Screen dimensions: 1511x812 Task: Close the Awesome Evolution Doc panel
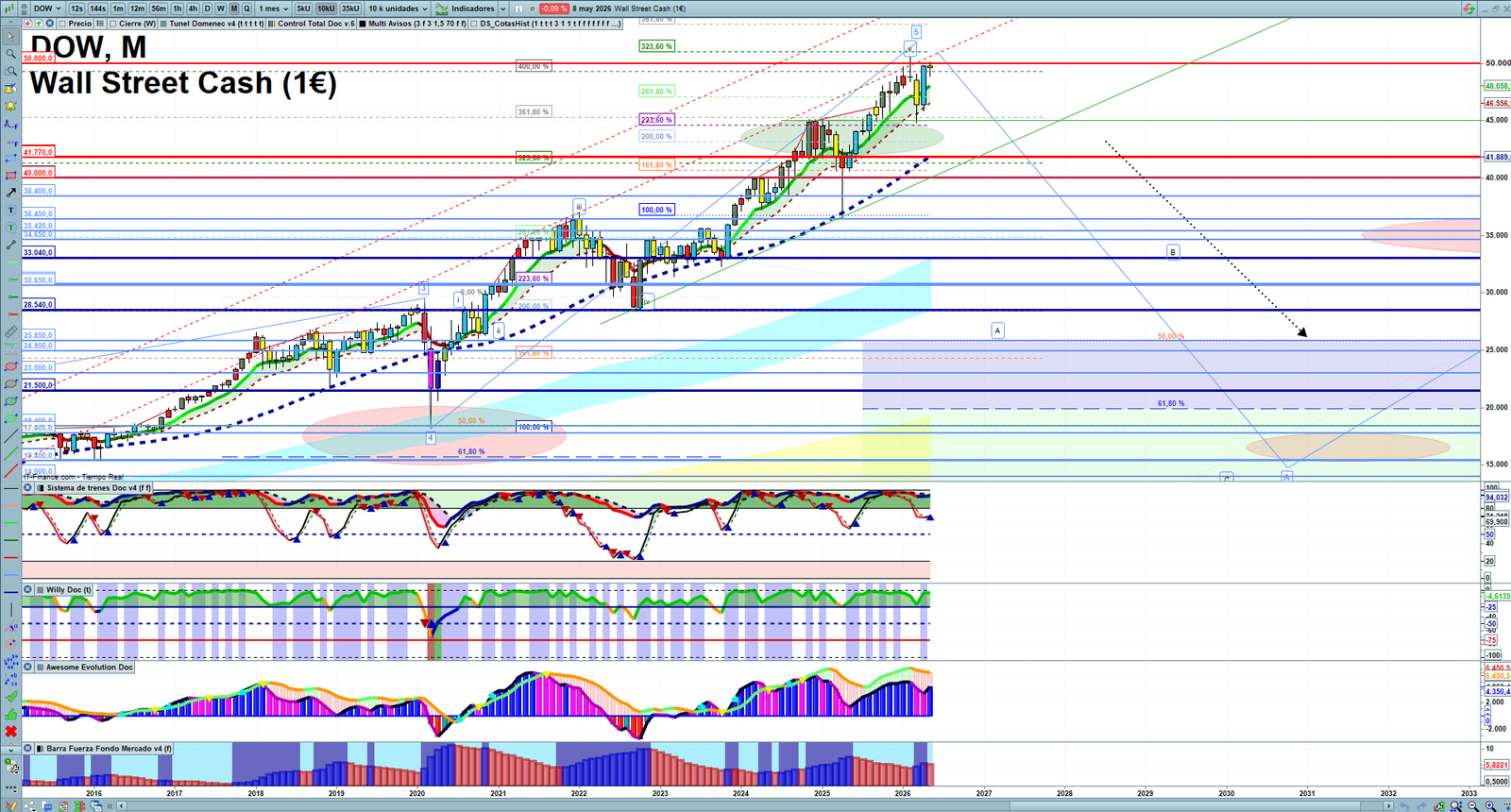(28, 667)
